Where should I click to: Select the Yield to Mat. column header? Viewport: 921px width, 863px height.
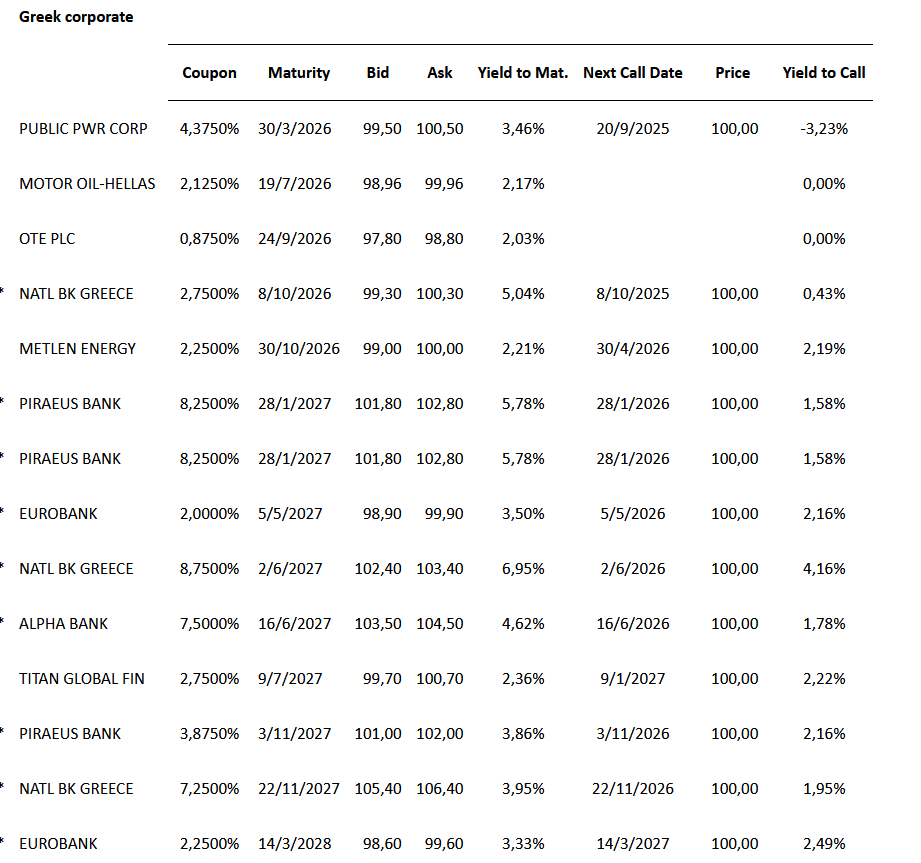click(x=523, y=73)
